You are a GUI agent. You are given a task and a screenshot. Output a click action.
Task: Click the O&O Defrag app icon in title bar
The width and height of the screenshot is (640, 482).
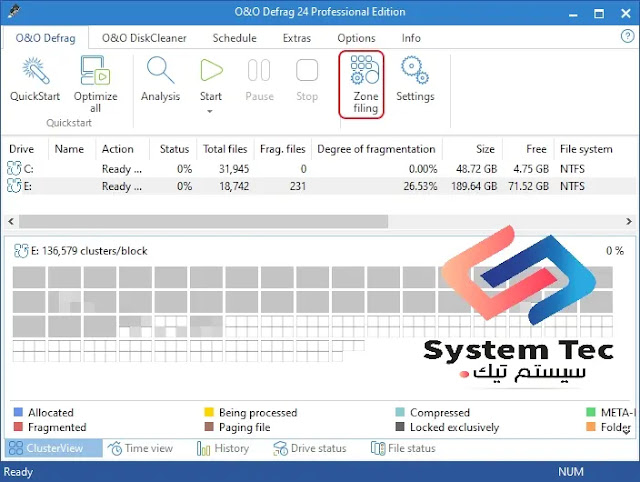click(14, 11)
